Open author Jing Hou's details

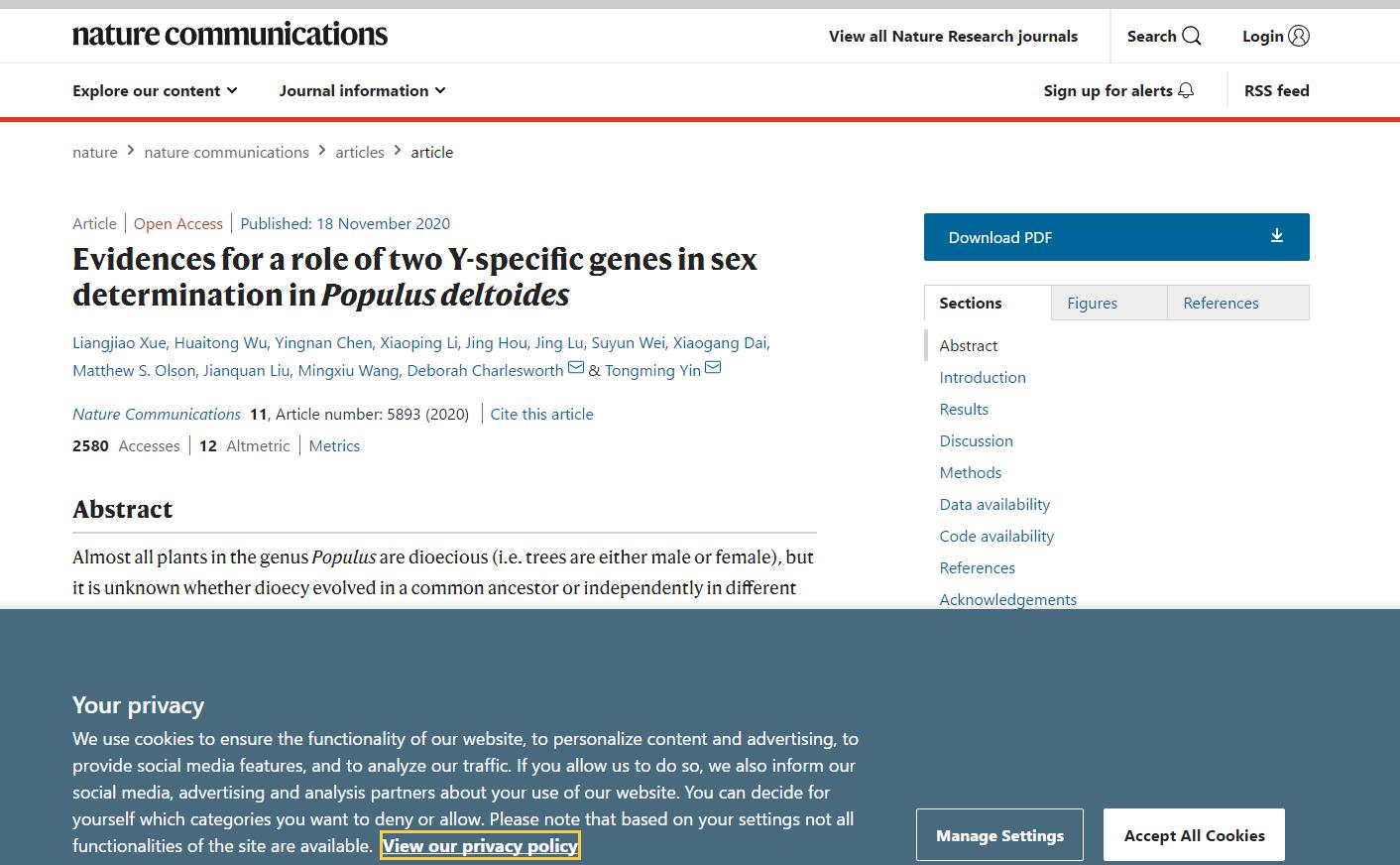pyautogui.click(x=496, y=342)
